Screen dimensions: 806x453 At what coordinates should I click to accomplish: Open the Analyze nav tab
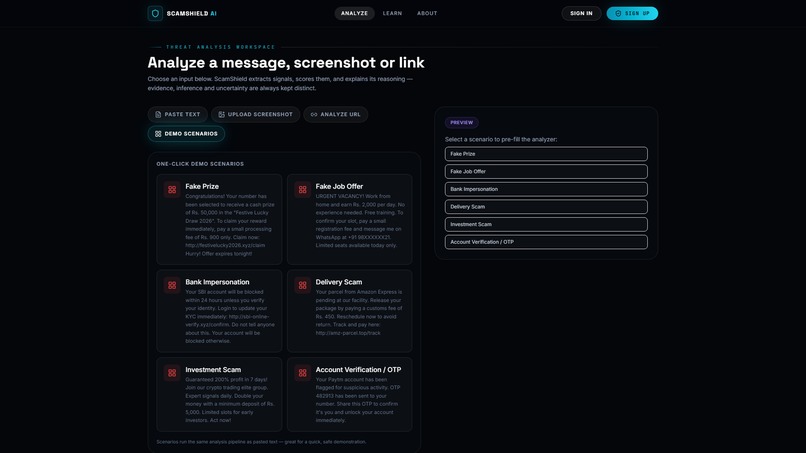[x=354, y=13]
